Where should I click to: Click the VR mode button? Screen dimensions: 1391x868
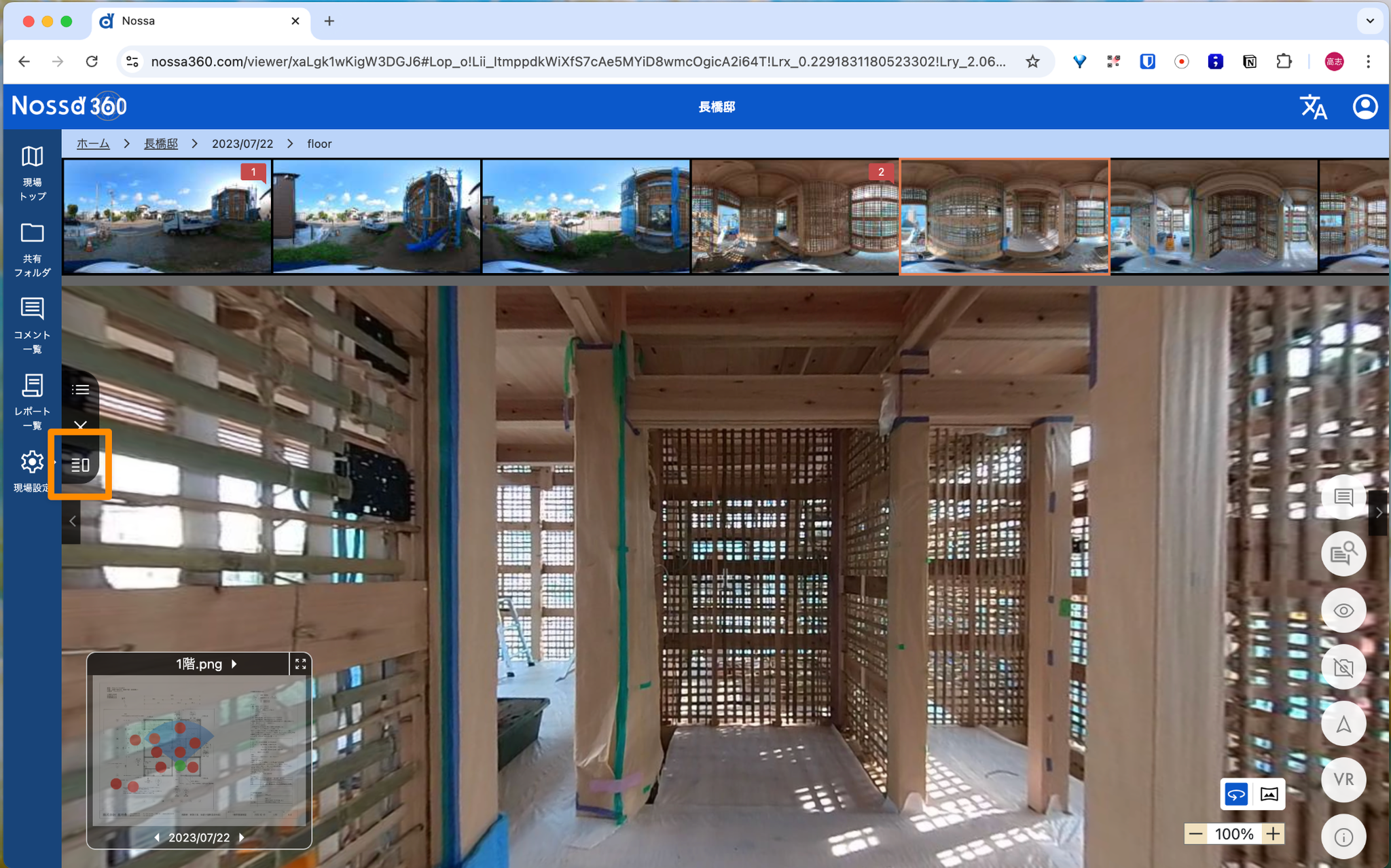pyautogui.click(x=1343, y=780)
